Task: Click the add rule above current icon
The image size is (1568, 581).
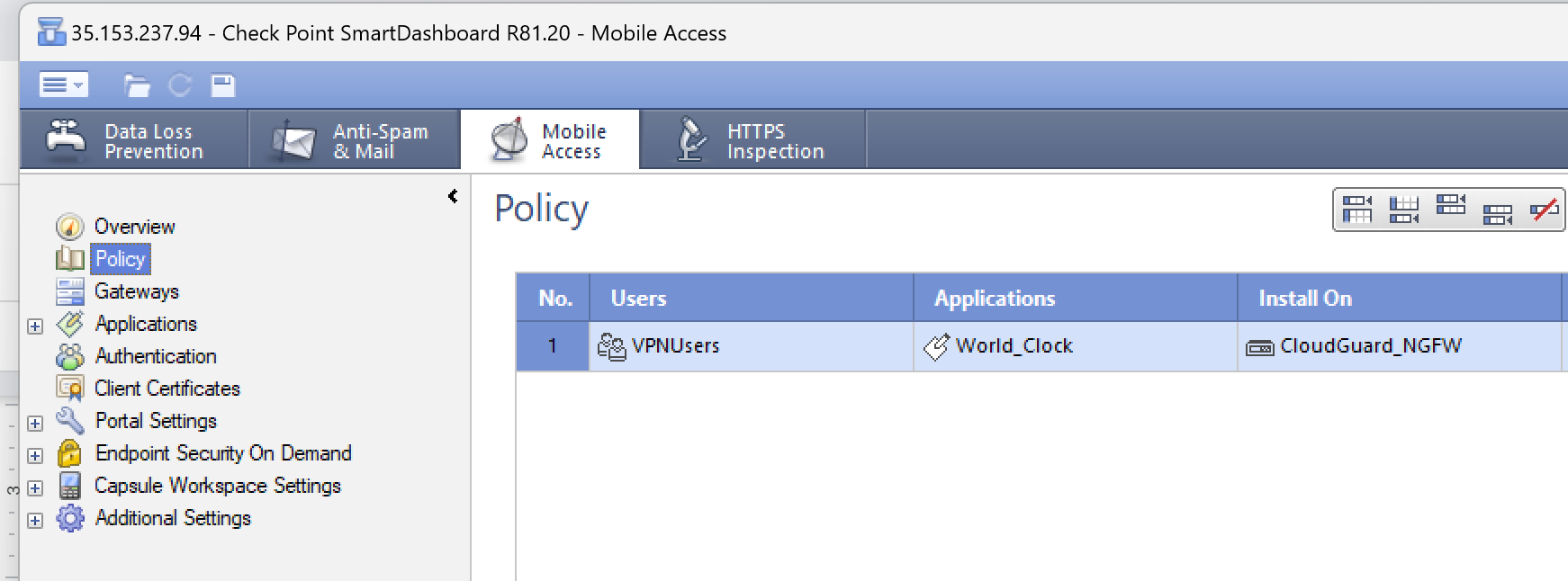Action: 1450,206
